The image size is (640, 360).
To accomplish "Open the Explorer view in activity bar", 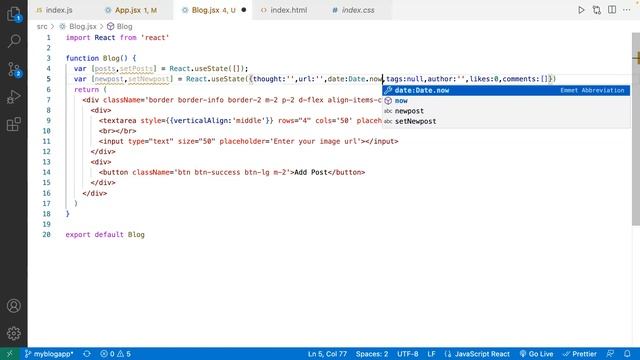I will coord(14,14).
